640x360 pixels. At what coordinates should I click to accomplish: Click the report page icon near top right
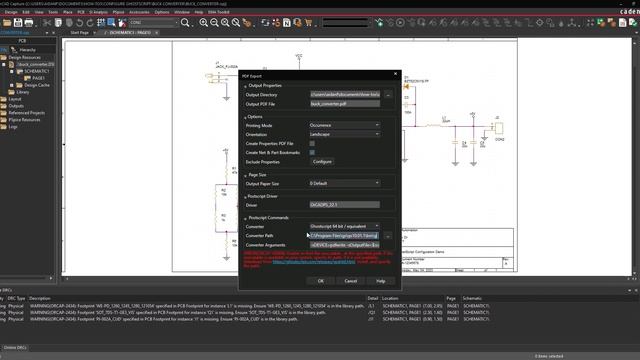point(622,22)
